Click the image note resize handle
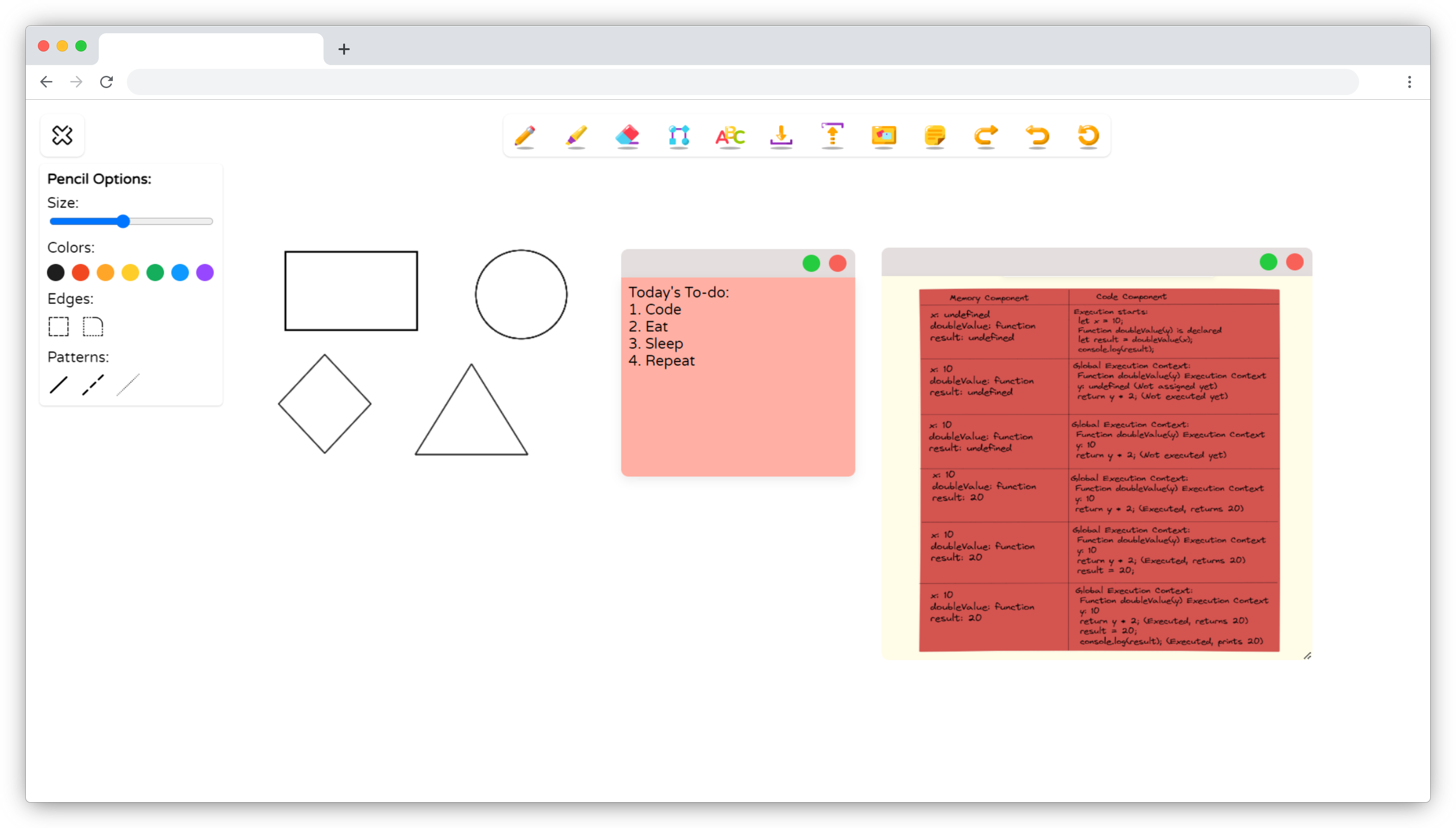 (x=1307, y=656)
